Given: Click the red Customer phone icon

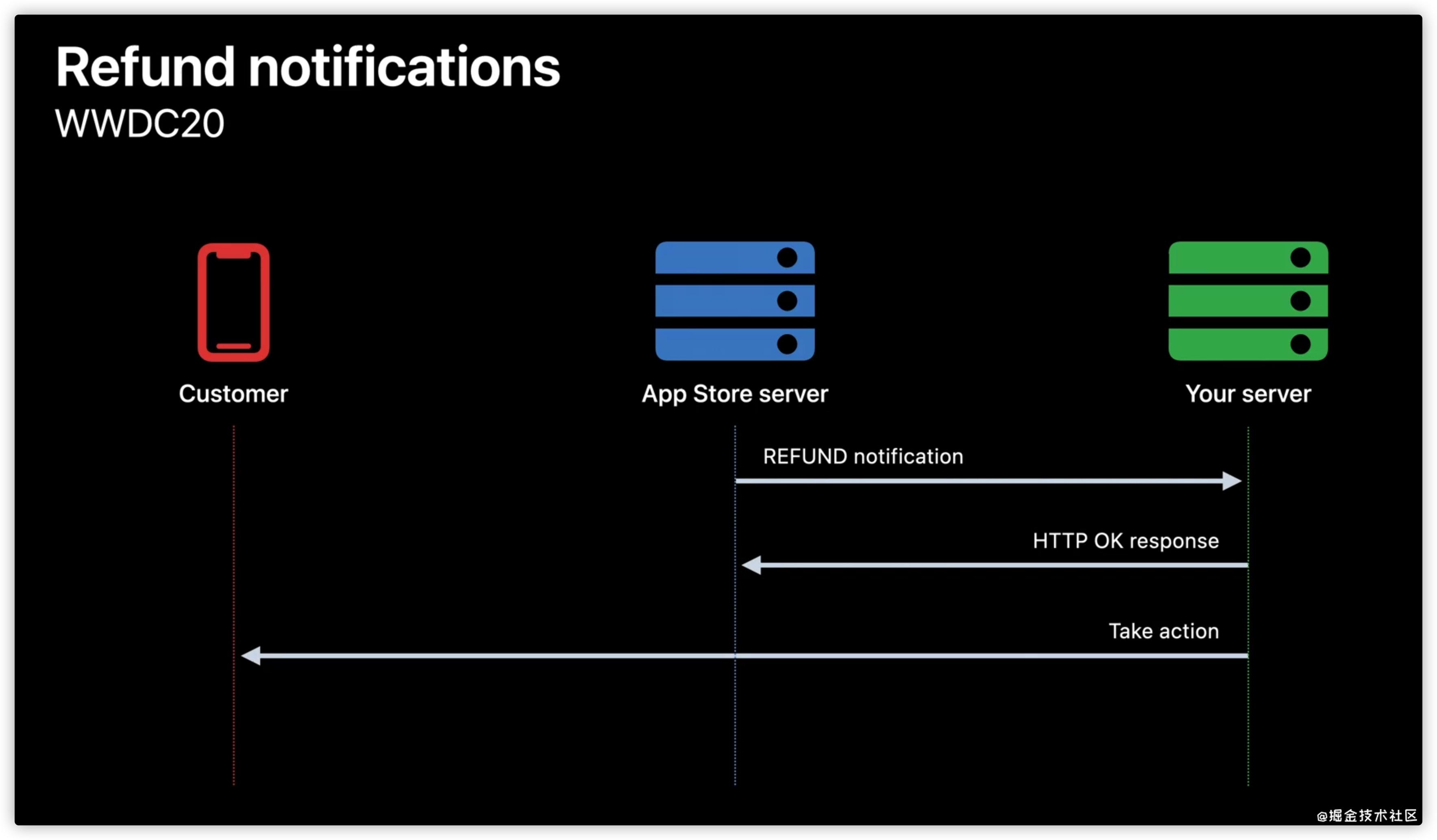Looking at the screenshot, I should point(233,302).
